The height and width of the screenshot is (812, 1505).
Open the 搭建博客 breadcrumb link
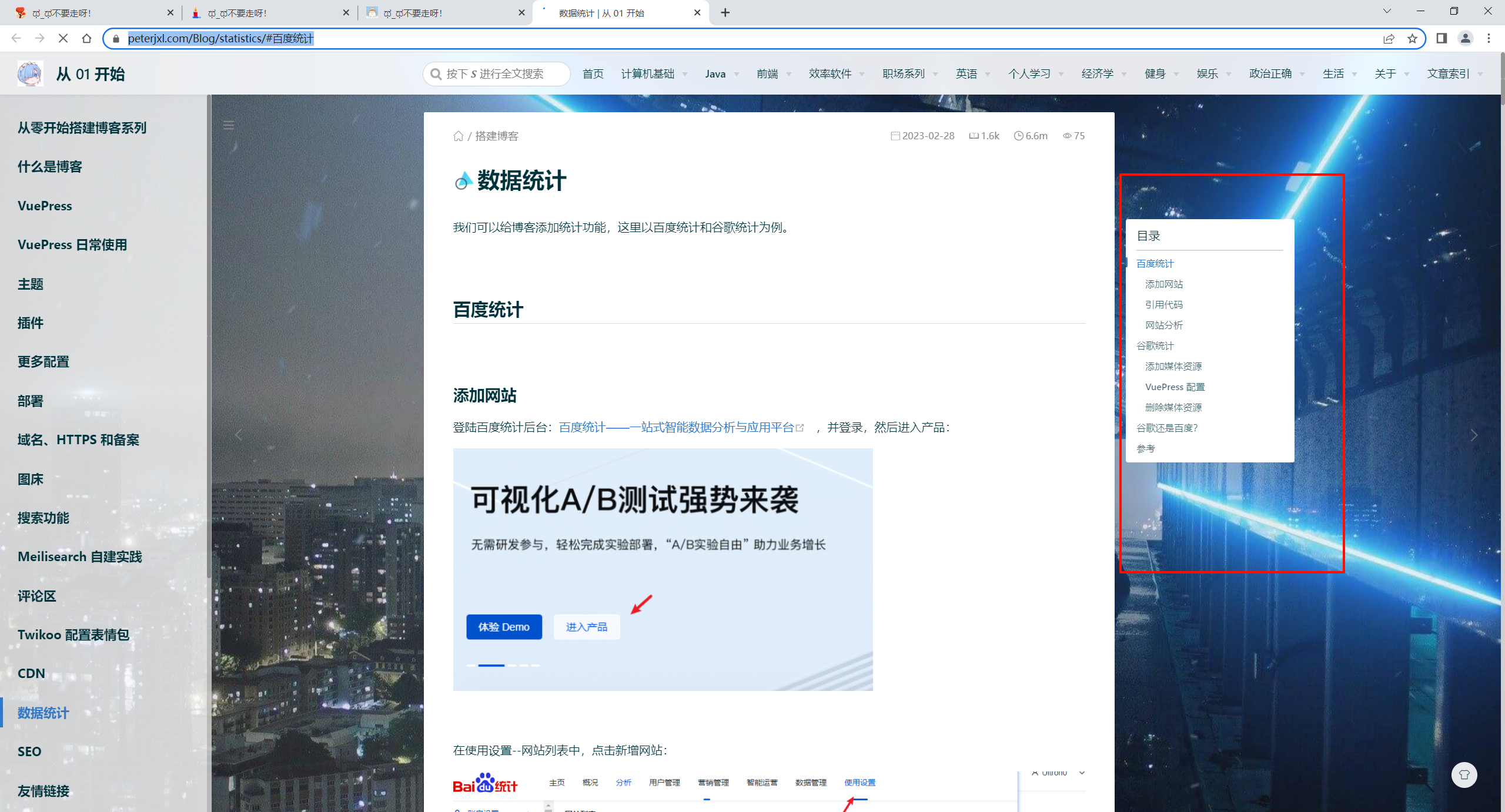point(497,136)
